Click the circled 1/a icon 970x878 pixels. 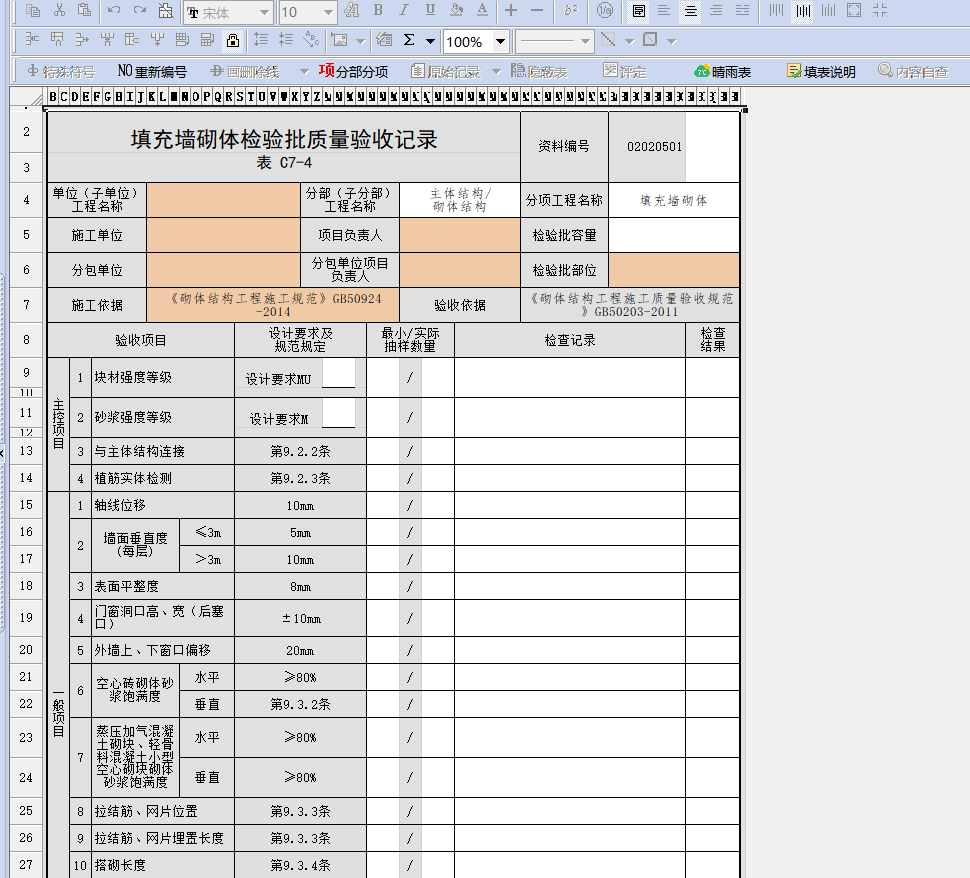[x=605, y=11]
